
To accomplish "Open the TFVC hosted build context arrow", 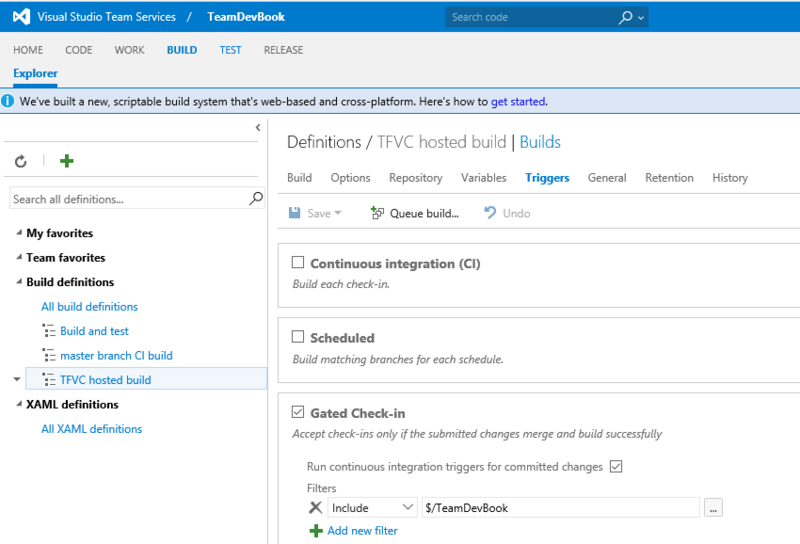I will coord(17,379).
